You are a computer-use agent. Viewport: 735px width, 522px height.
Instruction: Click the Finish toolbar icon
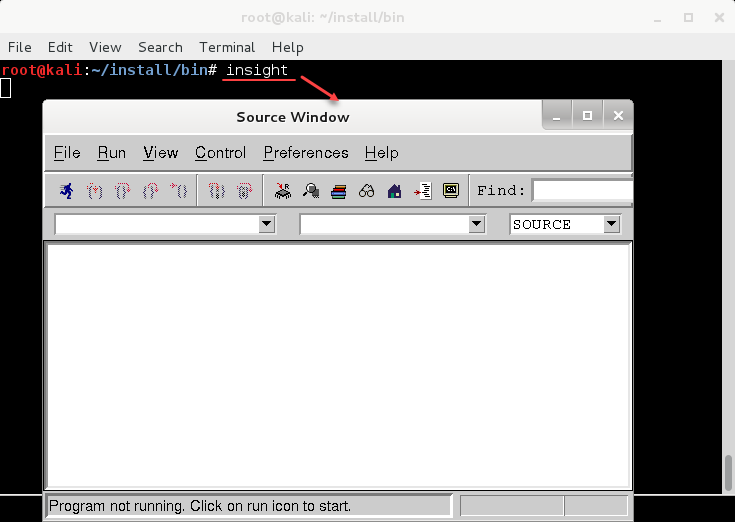click(150, 191)
